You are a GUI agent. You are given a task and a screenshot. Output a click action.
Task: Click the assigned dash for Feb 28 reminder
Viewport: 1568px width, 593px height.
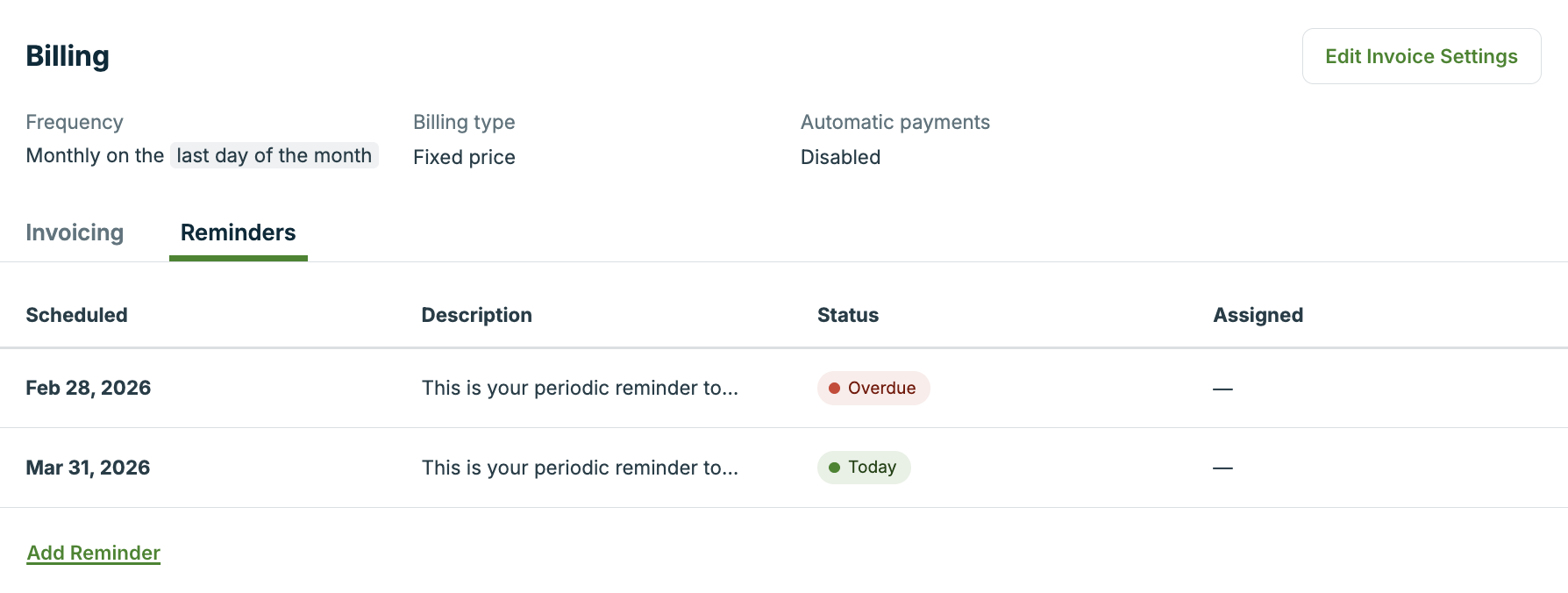click(x=1222, y=389)
